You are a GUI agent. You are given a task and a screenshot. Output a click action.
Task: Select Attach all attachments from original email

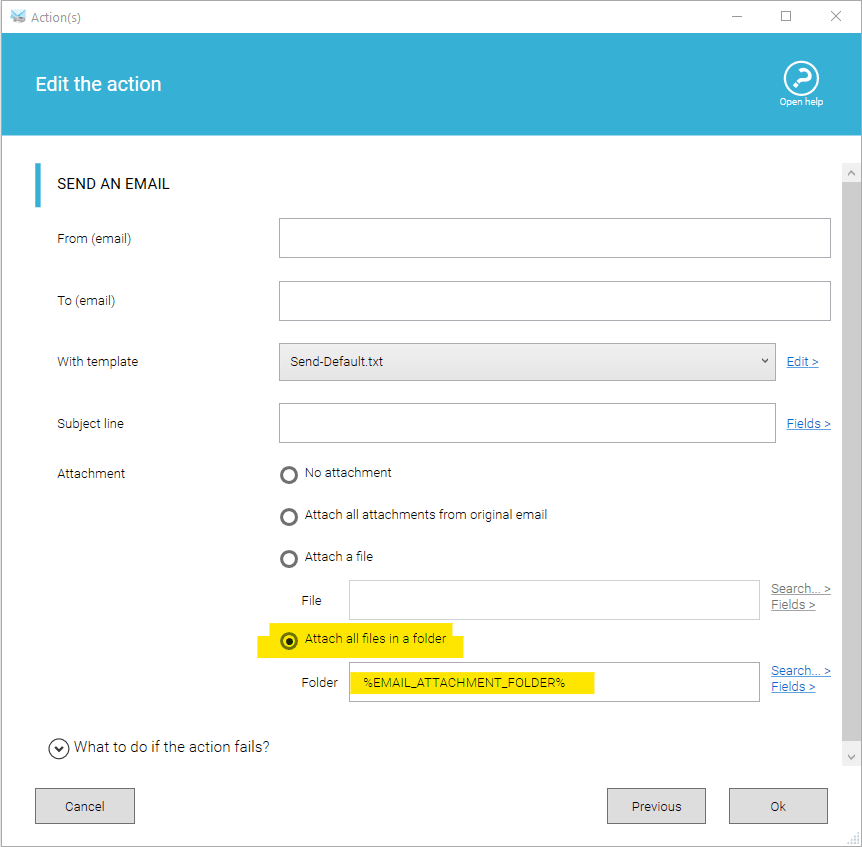coord(289,517)
